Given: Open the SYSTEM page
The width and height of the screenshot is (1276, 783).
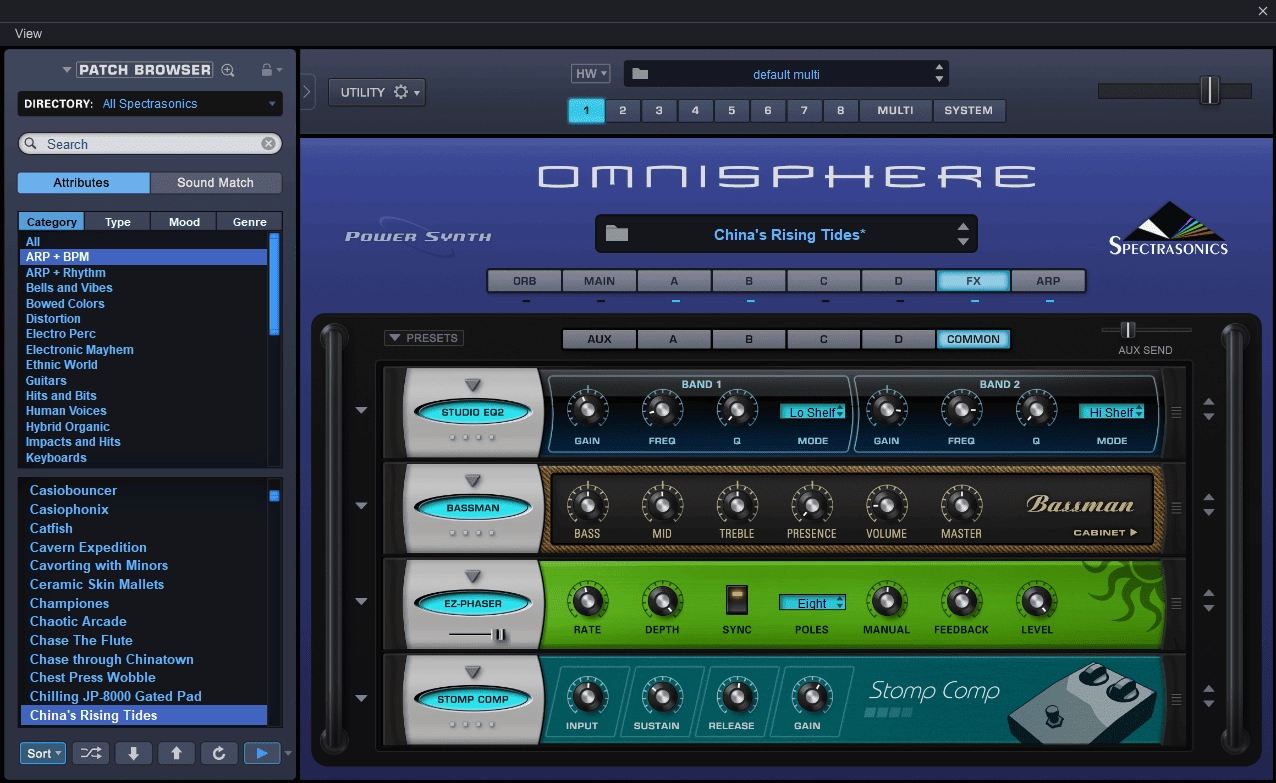Looking at the screenshot, I should (x=969, y=110).
